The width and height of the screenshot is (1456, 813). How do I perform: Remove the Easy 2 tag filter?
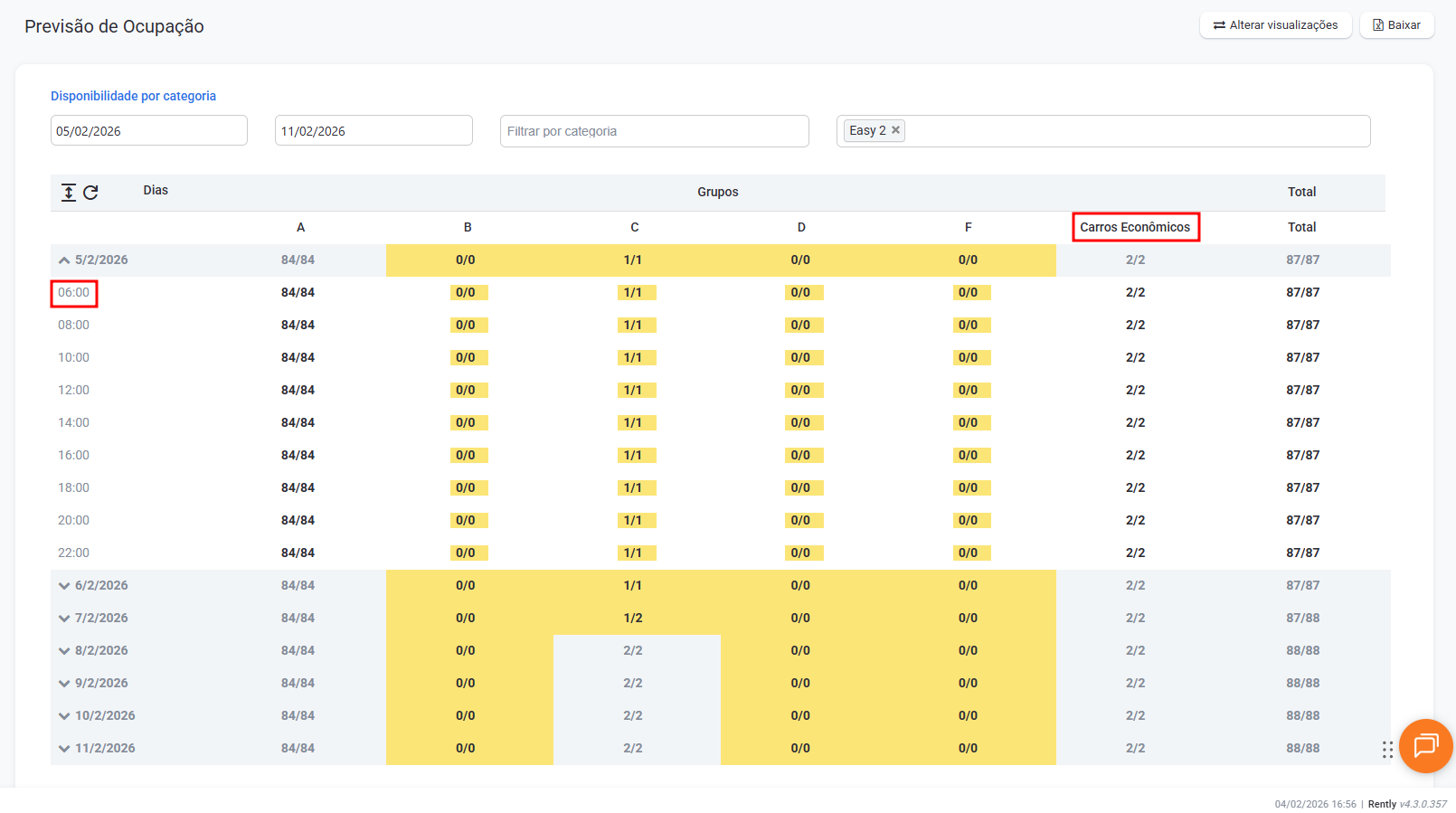point(895,130)
